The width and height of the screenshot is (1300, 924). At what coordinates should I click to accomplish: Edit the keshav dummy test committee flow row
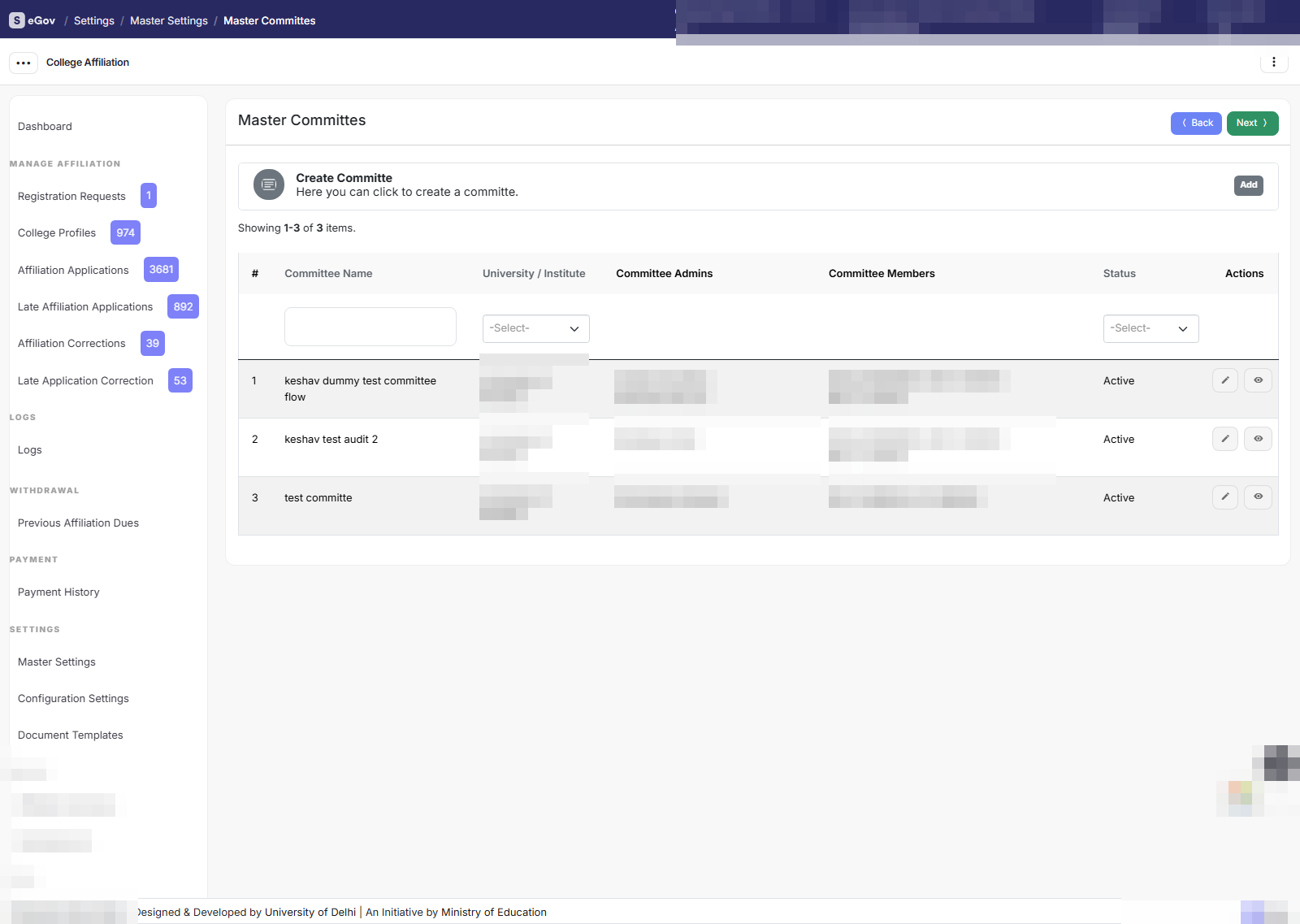coord(1225,380)
